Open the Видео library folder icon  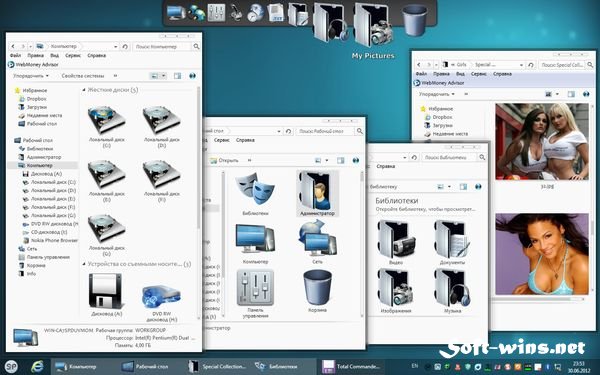click(396, 240)
